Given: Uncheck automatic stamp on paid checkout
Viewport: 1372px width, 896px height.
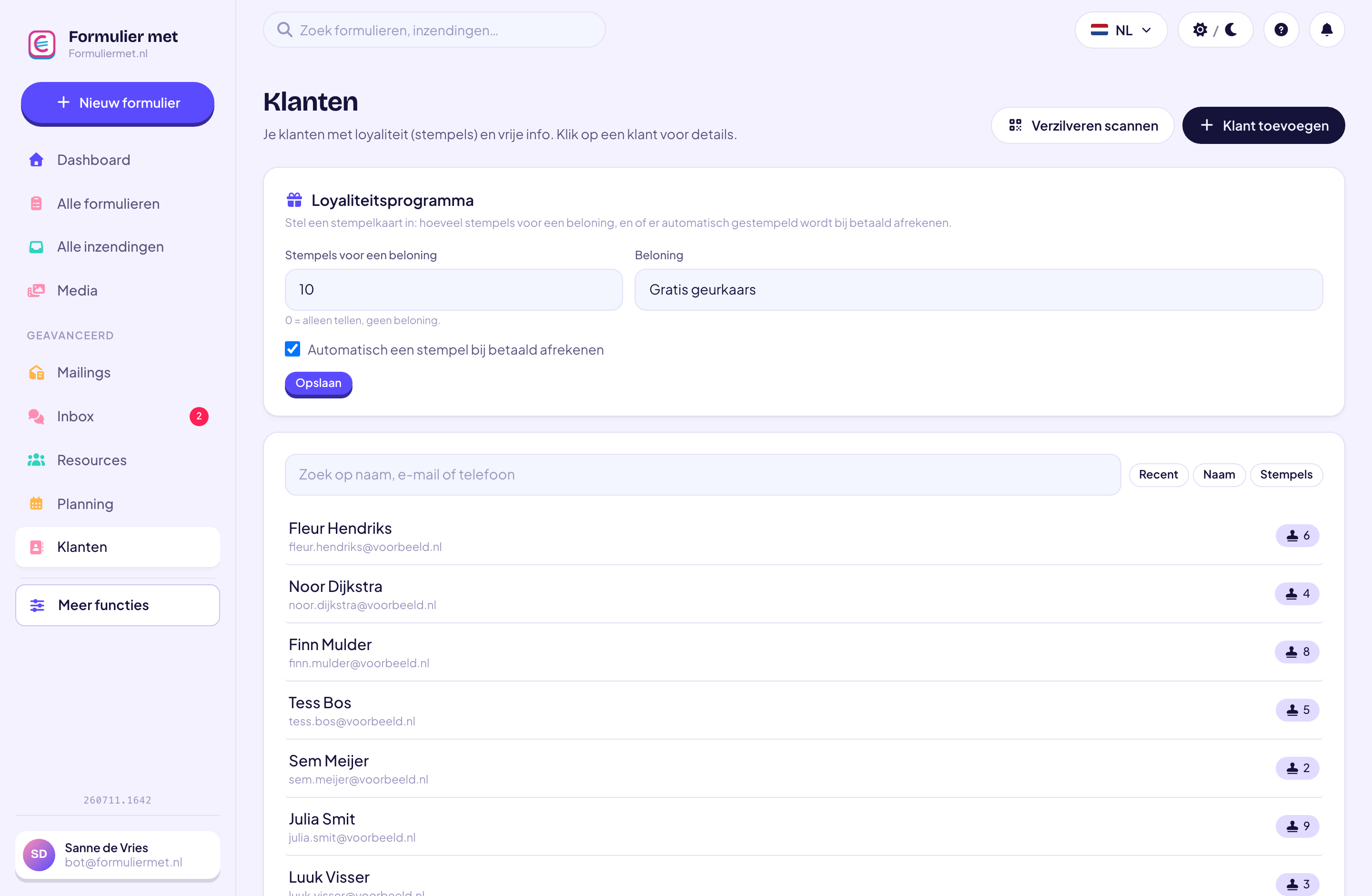Looking at the screenshot, I should pos(293,349).
